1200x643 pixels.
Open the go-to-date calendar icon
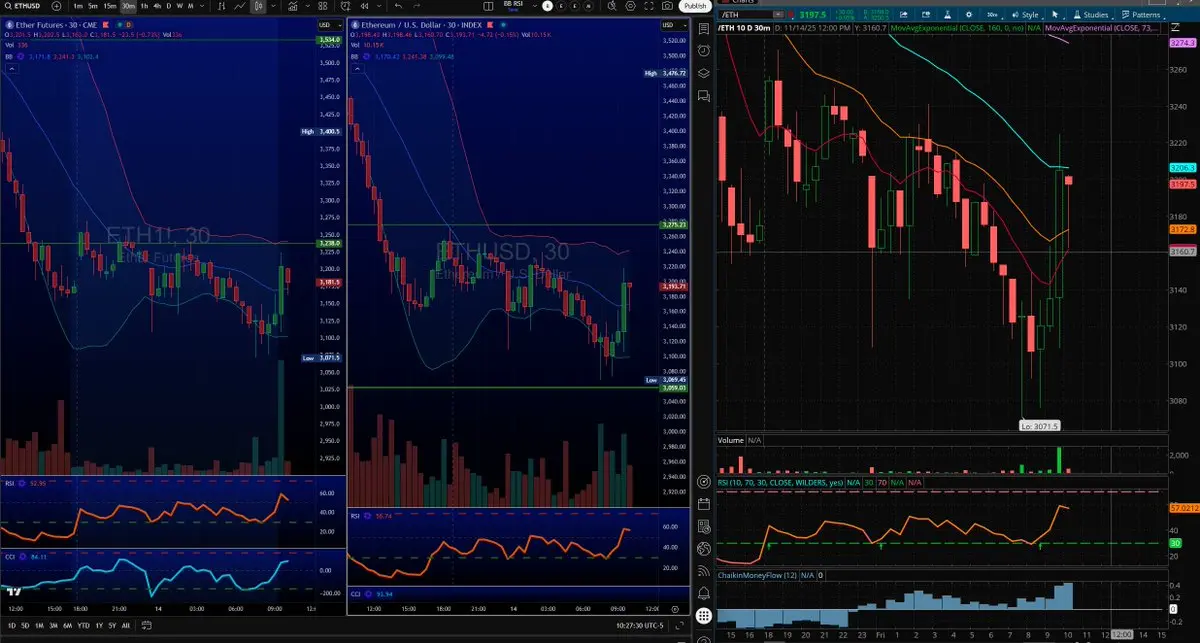click(x=147, y=625)
